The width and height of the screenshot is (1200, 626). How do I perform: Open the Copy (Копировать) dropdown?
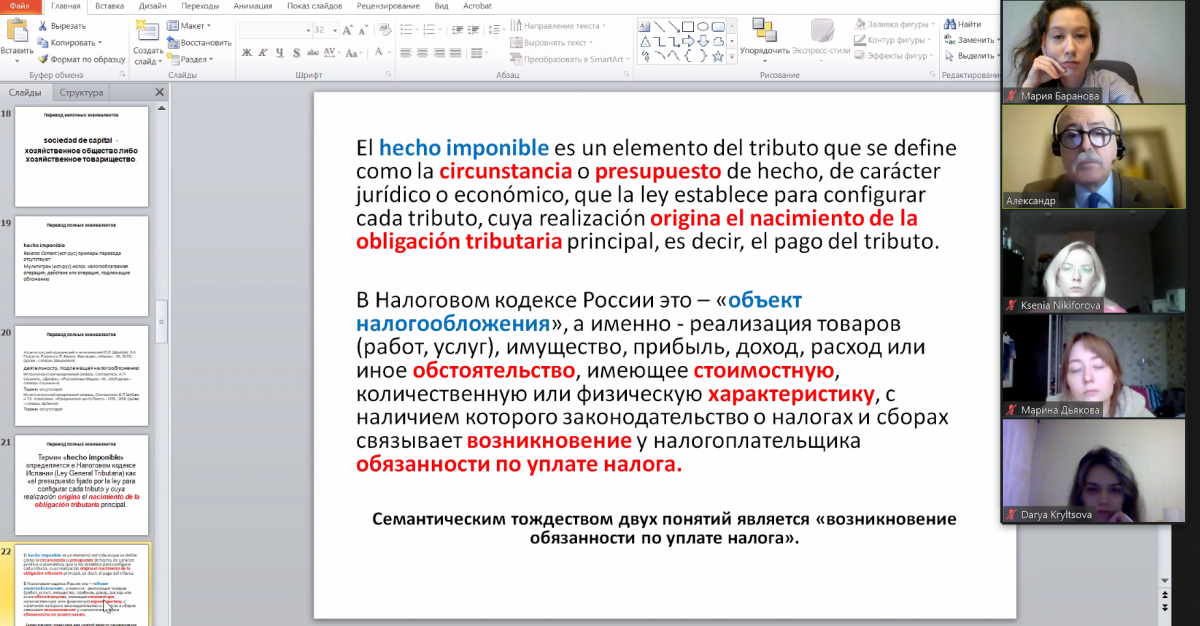[70, 42]
